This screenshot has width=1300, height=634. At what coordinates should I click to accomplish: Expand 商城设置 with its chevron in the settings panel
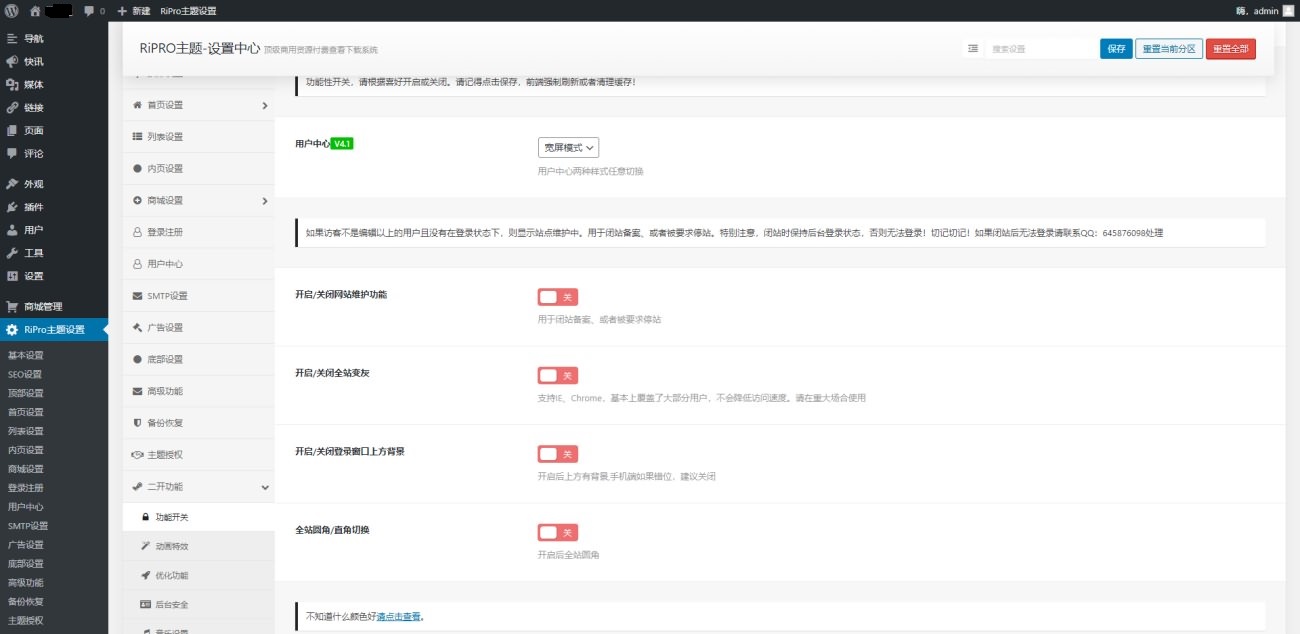[265, 201]
